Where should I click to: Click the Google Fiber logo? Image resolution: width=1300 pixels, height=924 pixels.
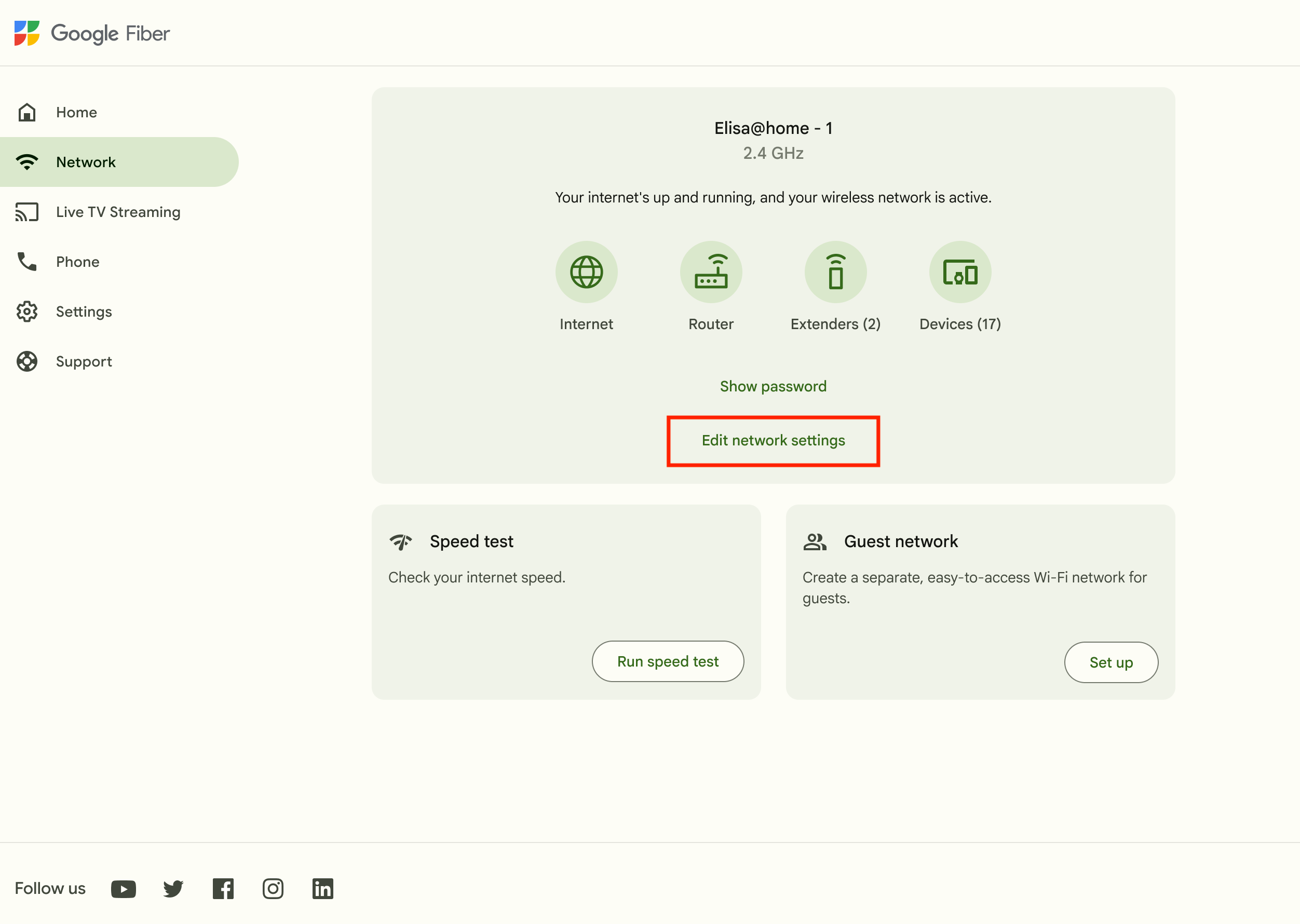point(92,33)
